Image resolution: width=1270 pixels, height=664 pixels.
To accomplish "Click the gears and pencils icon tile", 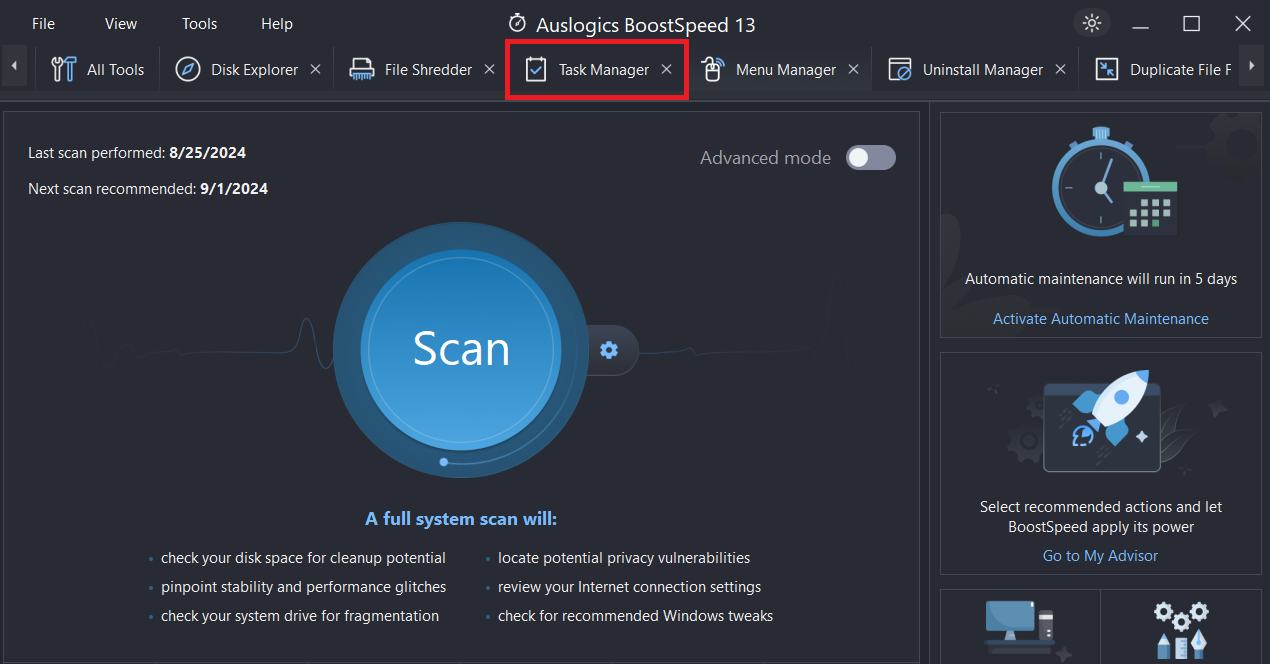I will (x=1182, y=628).
